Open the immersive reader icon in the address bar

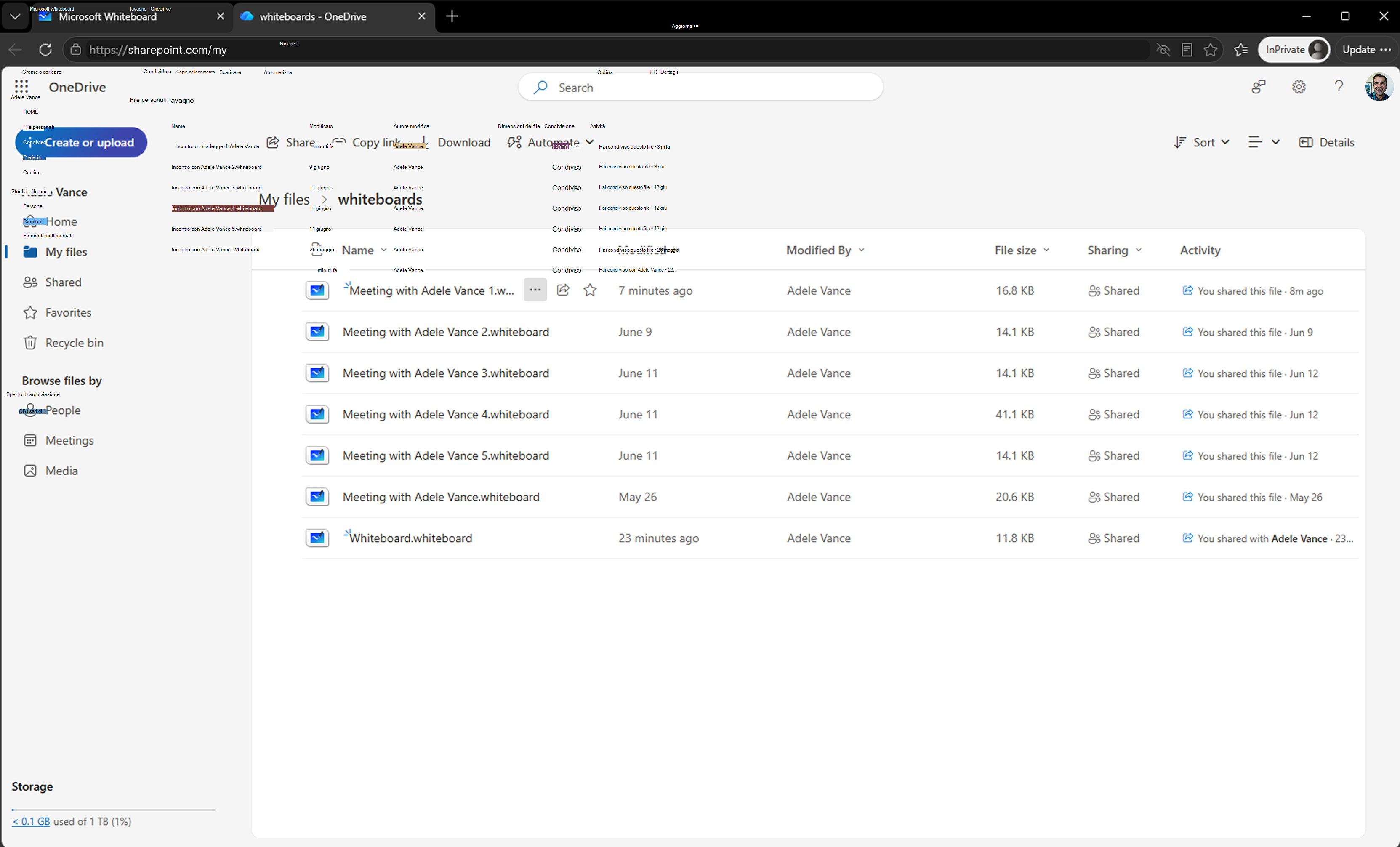pyautogui.click(x=1187, y=49)
